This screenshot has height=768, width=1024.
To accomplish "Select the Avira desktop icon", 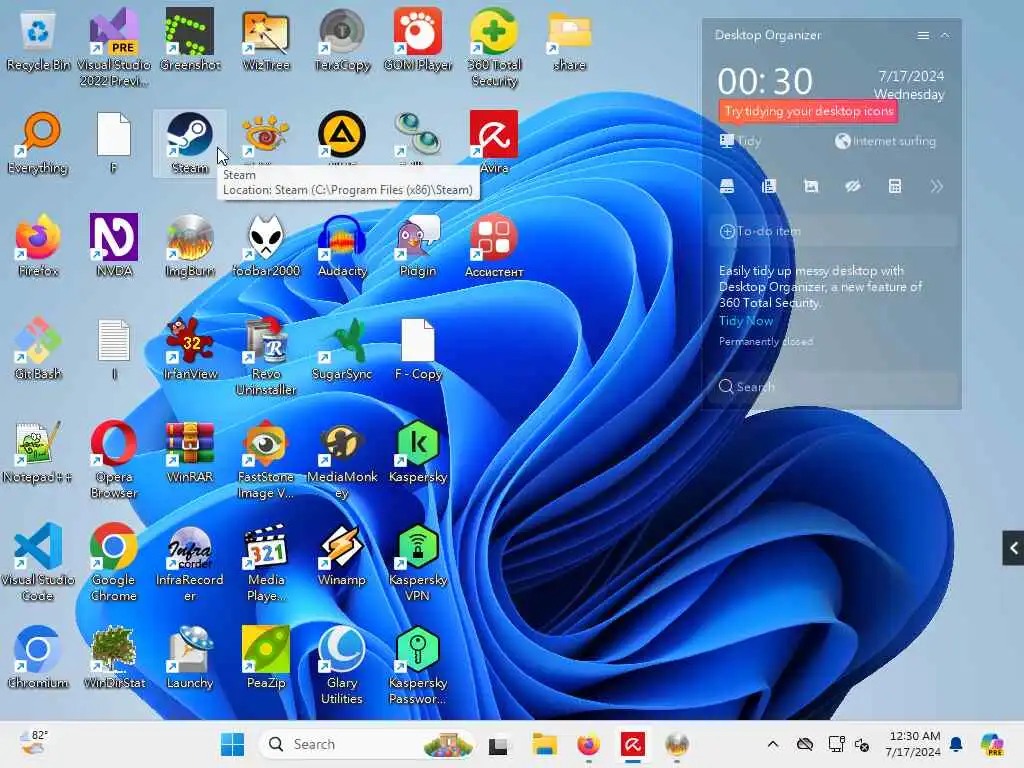I will coord(494,144).
